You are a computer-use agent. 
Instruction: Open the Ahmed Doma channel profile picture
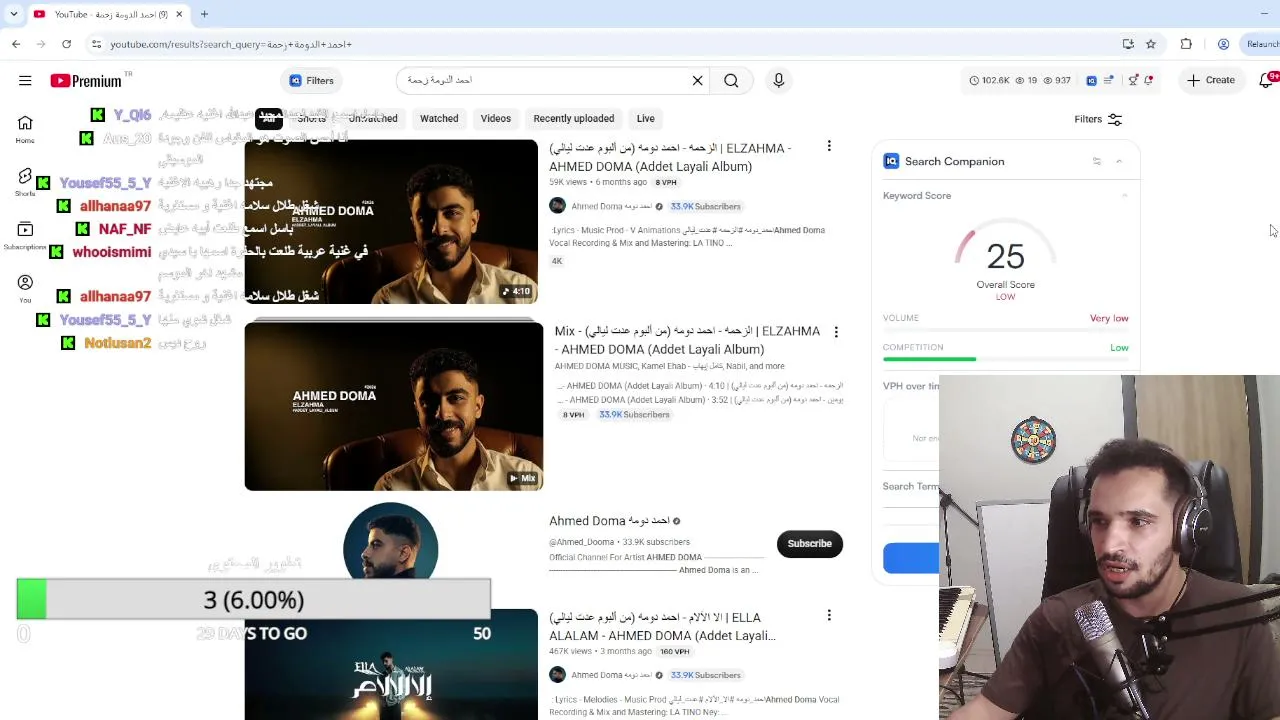[391, 543]
